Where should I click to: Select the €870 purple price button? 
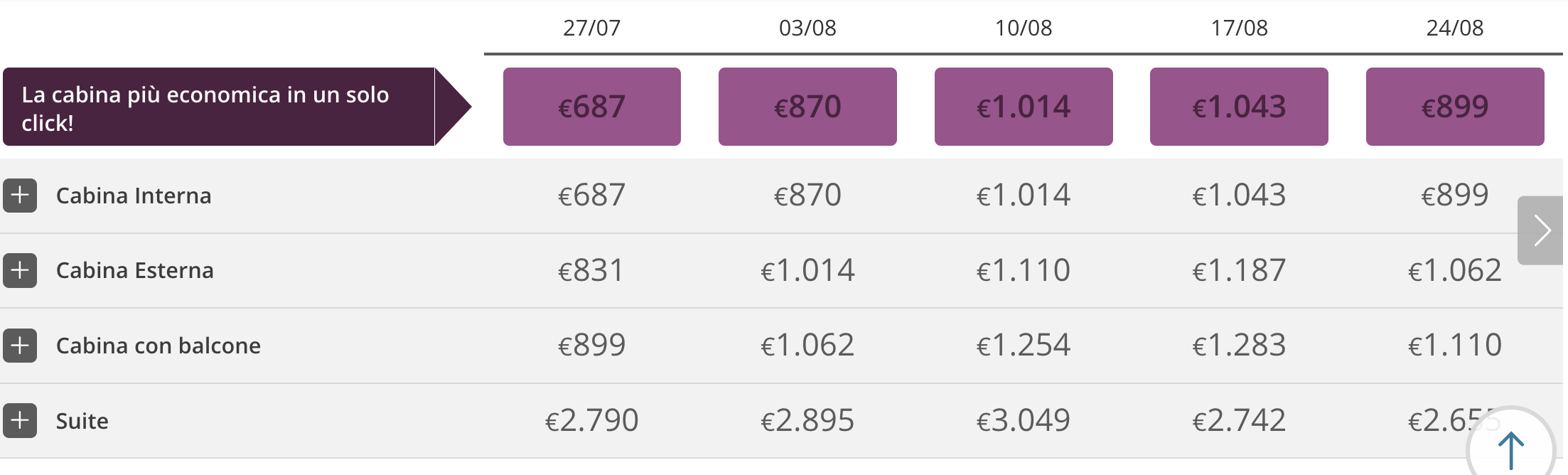[x=807, y=107]
